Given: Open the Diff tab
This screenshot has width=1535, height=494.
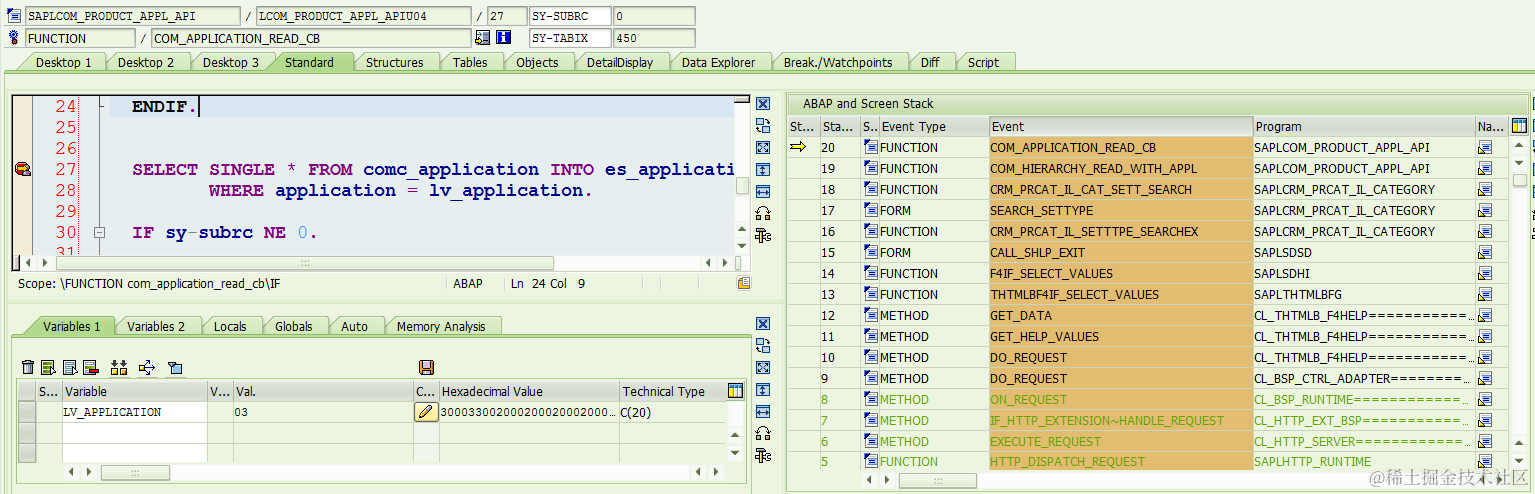Looking at the screenshot, I should 930,62.
